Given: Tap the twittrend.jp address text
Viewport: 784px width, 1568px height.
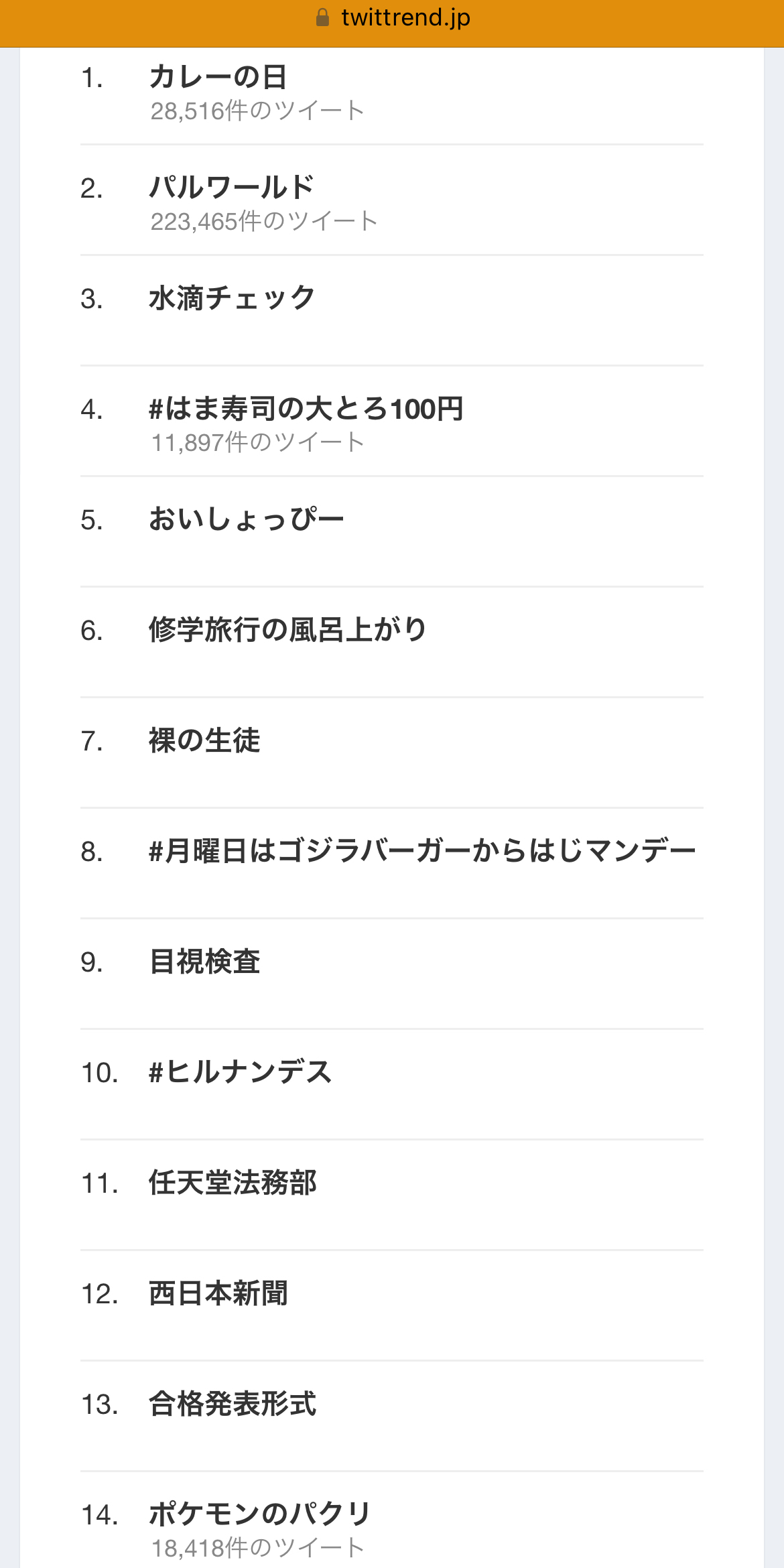Looking at the screenshot, I should coord(405,17).
